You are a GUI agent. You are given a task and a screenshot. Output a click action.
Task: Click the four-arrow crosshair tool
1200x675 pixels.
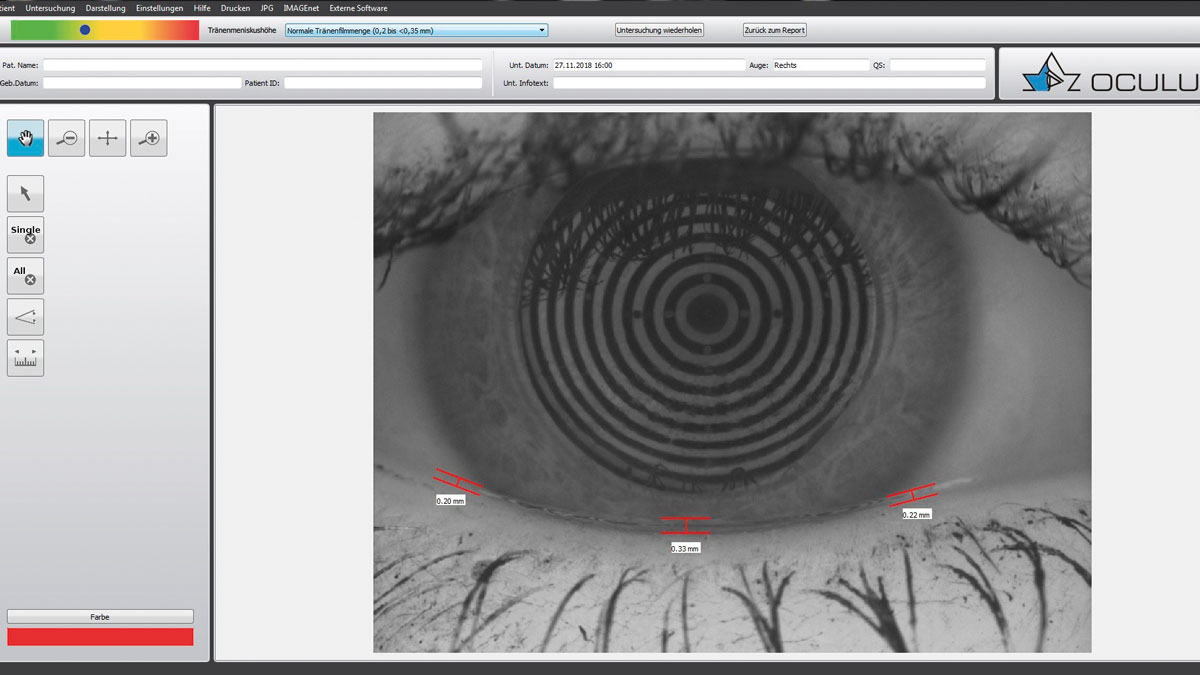tap(108, 138)
